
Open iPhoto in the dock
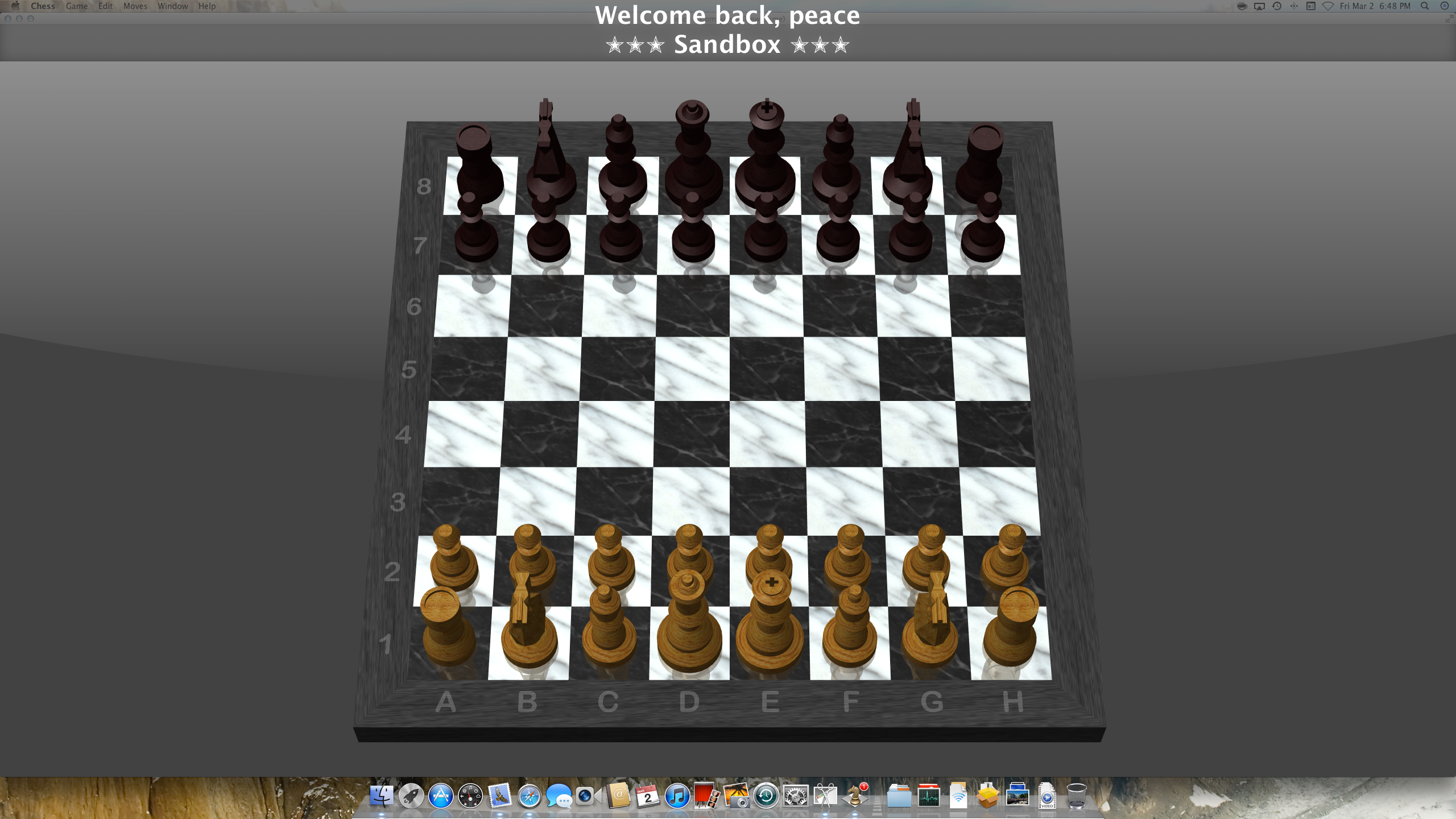pyautogui.click(x=737, y=796)
